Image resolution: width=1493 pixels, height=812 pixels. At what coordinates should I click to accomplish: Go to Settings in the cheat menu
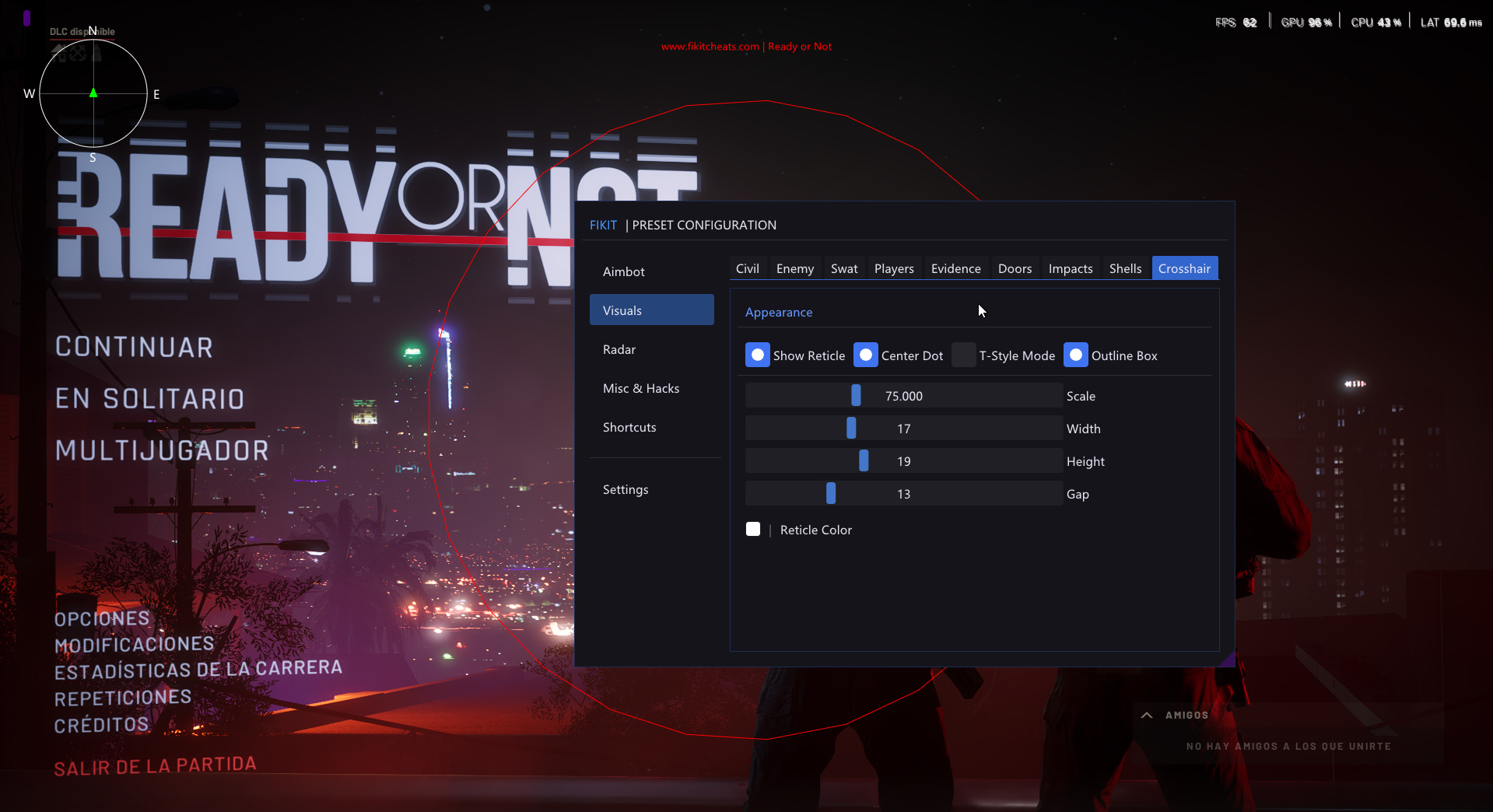625,488
